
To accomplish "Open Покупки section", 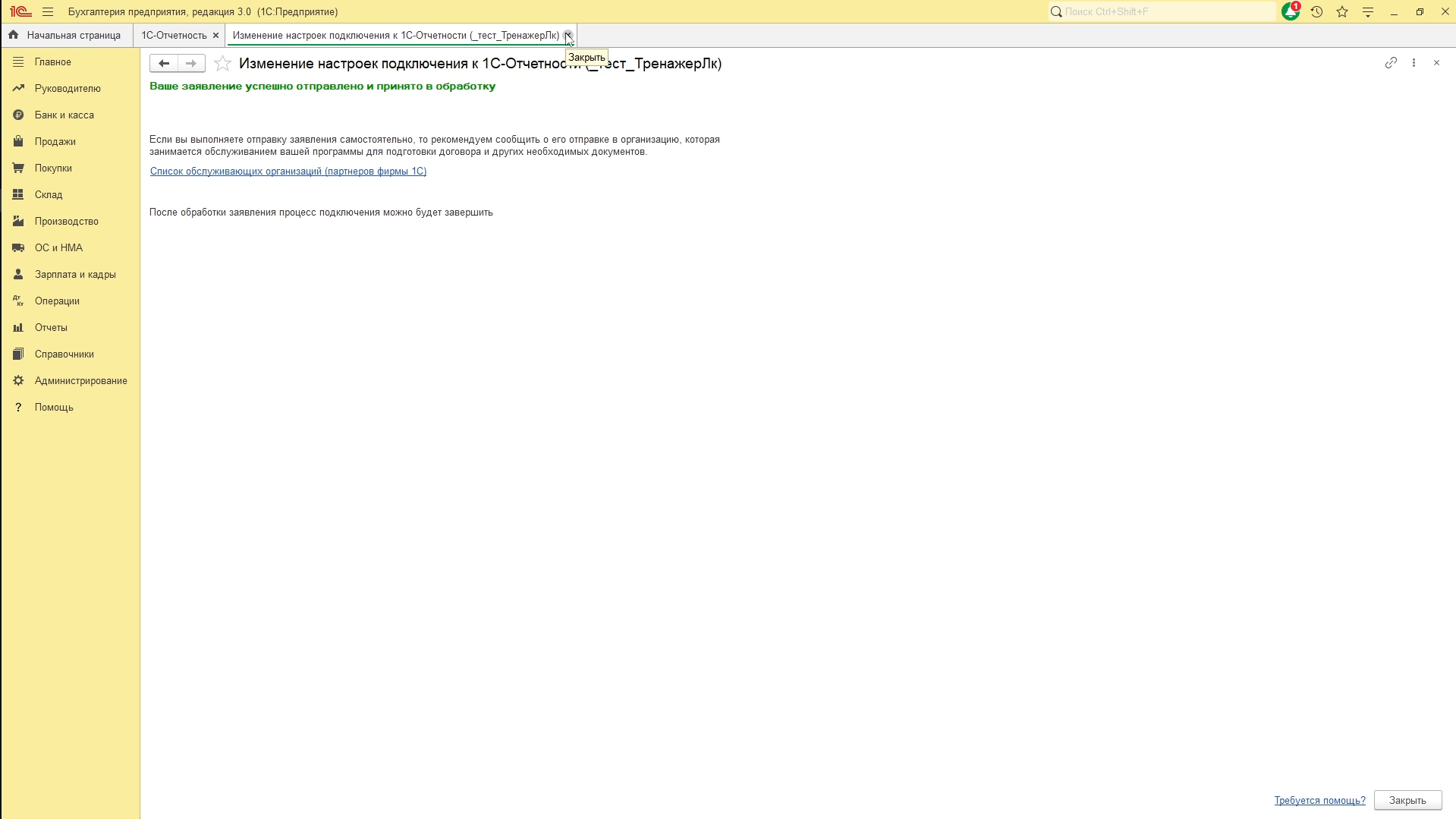I will (x=71, y=169).
